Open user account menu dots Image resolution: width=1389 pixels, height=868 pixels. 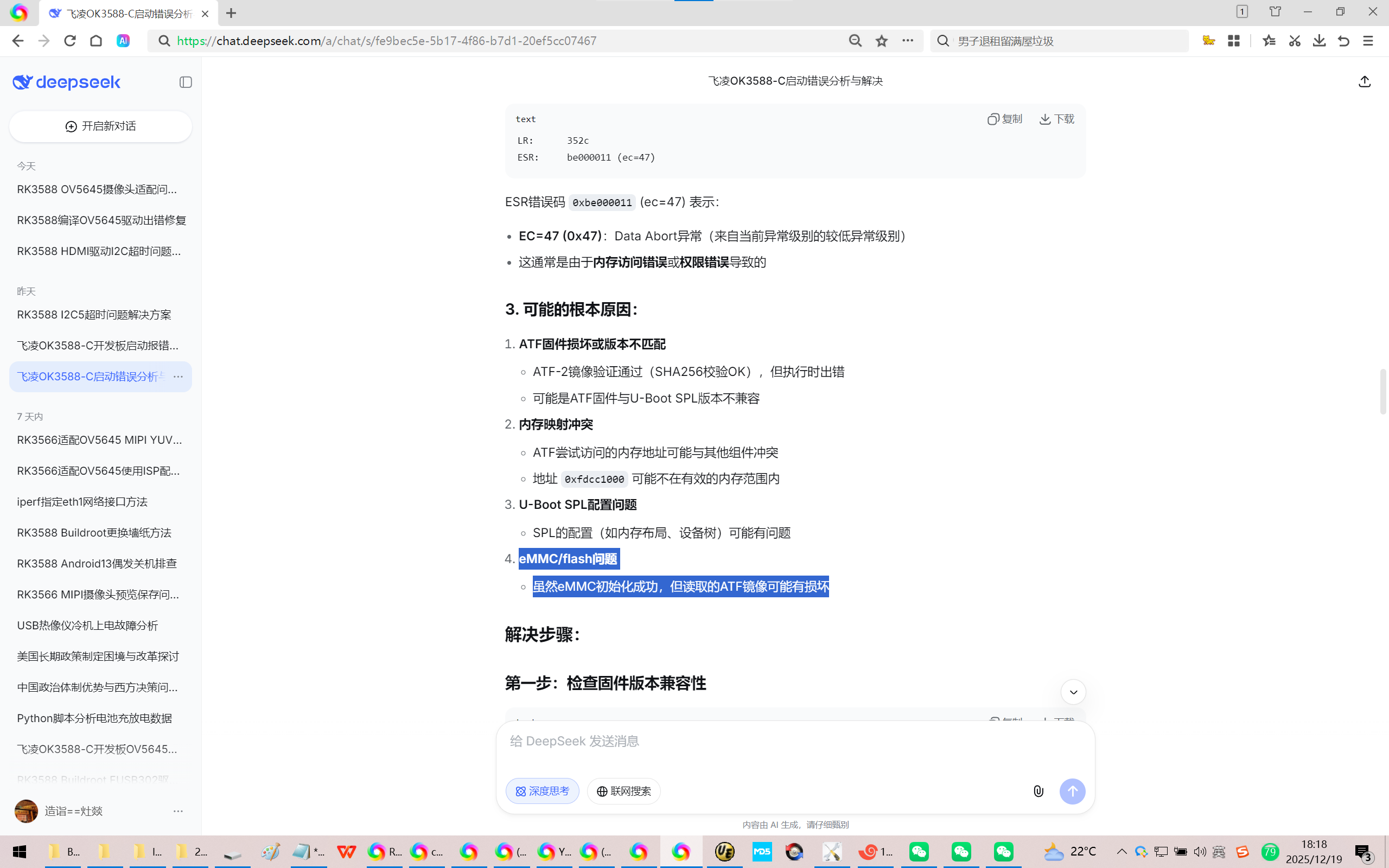tap(178, 811)
